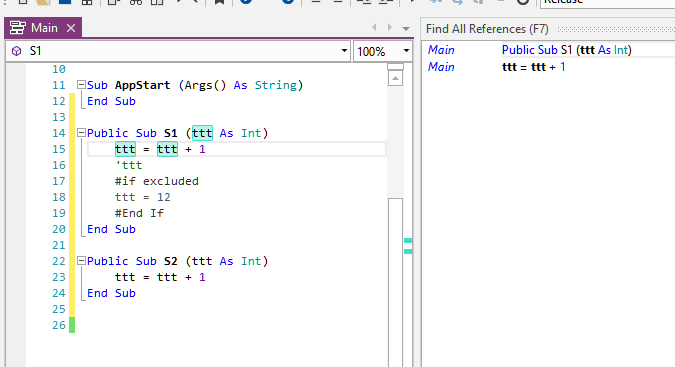Viewport: 675px width, 367px height.
Task: Click the Find All References (F7) panel title
Action: click(x=487, y=29)
